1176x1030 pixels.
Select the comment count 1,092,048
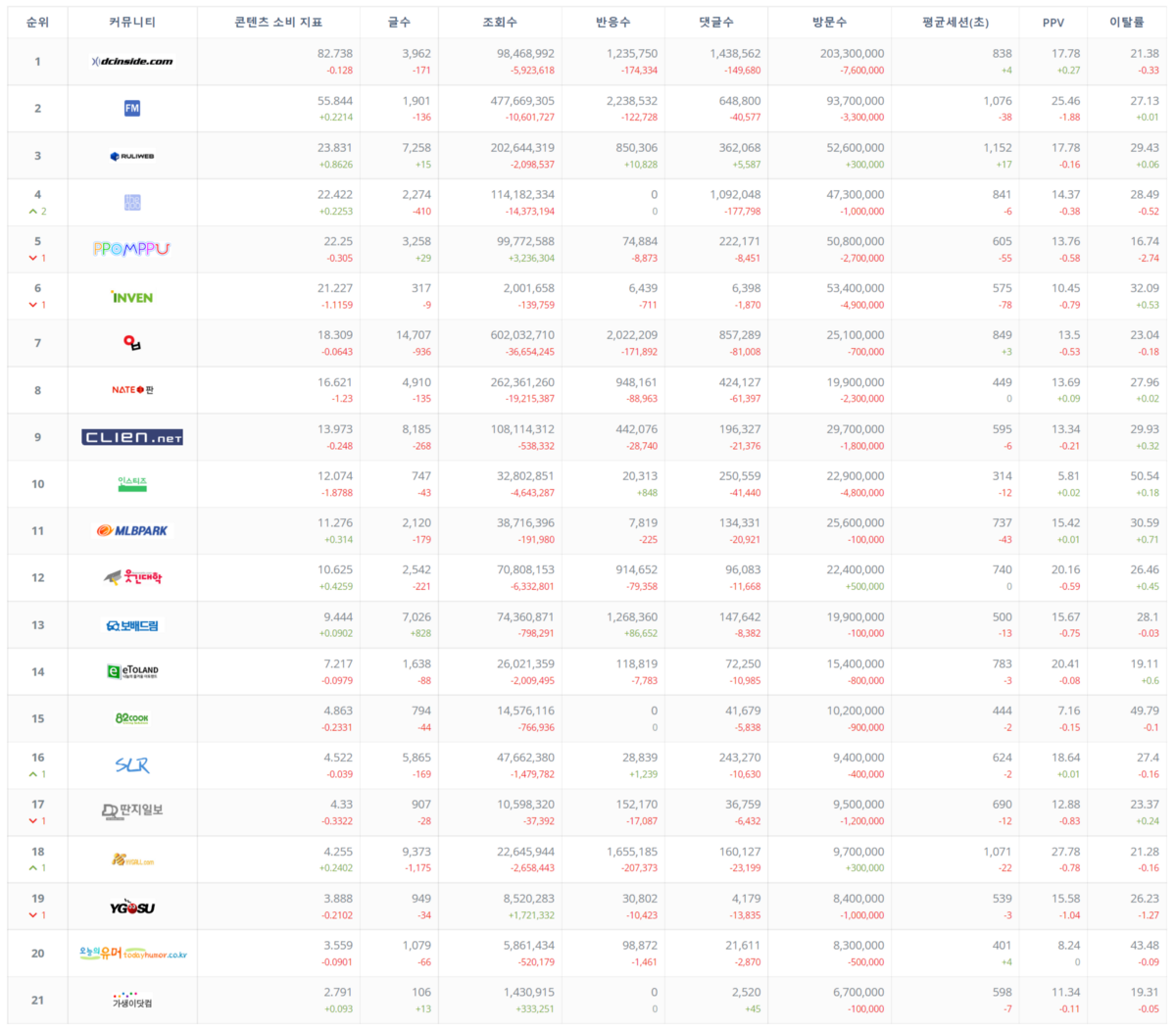pos(735,194)
